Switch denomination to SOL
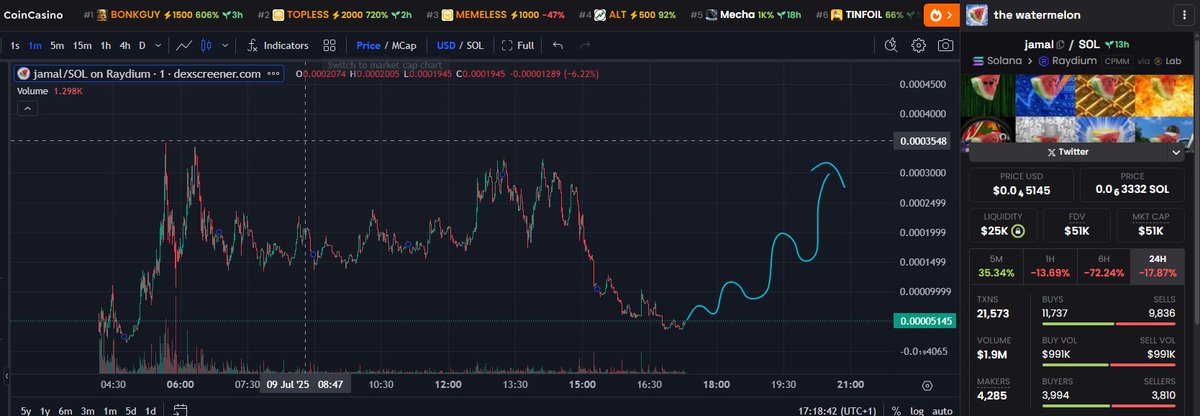The width and height of the screenshot is (1200, 416). pos(475,45)
